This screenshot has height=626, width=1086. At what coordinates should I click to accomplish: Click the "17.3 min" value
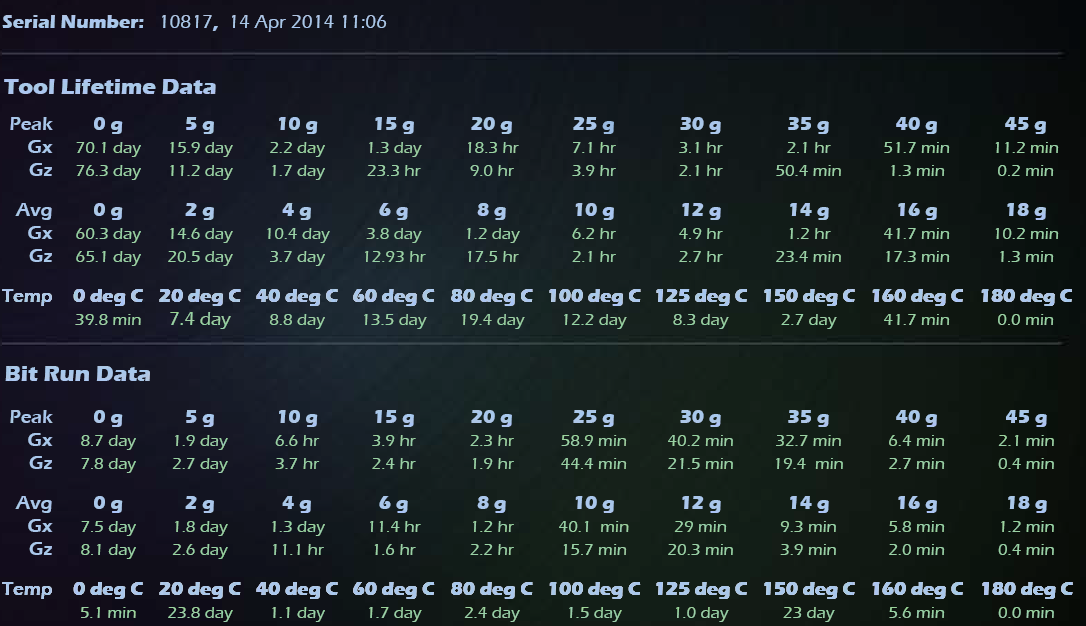(x=916, y=257)
